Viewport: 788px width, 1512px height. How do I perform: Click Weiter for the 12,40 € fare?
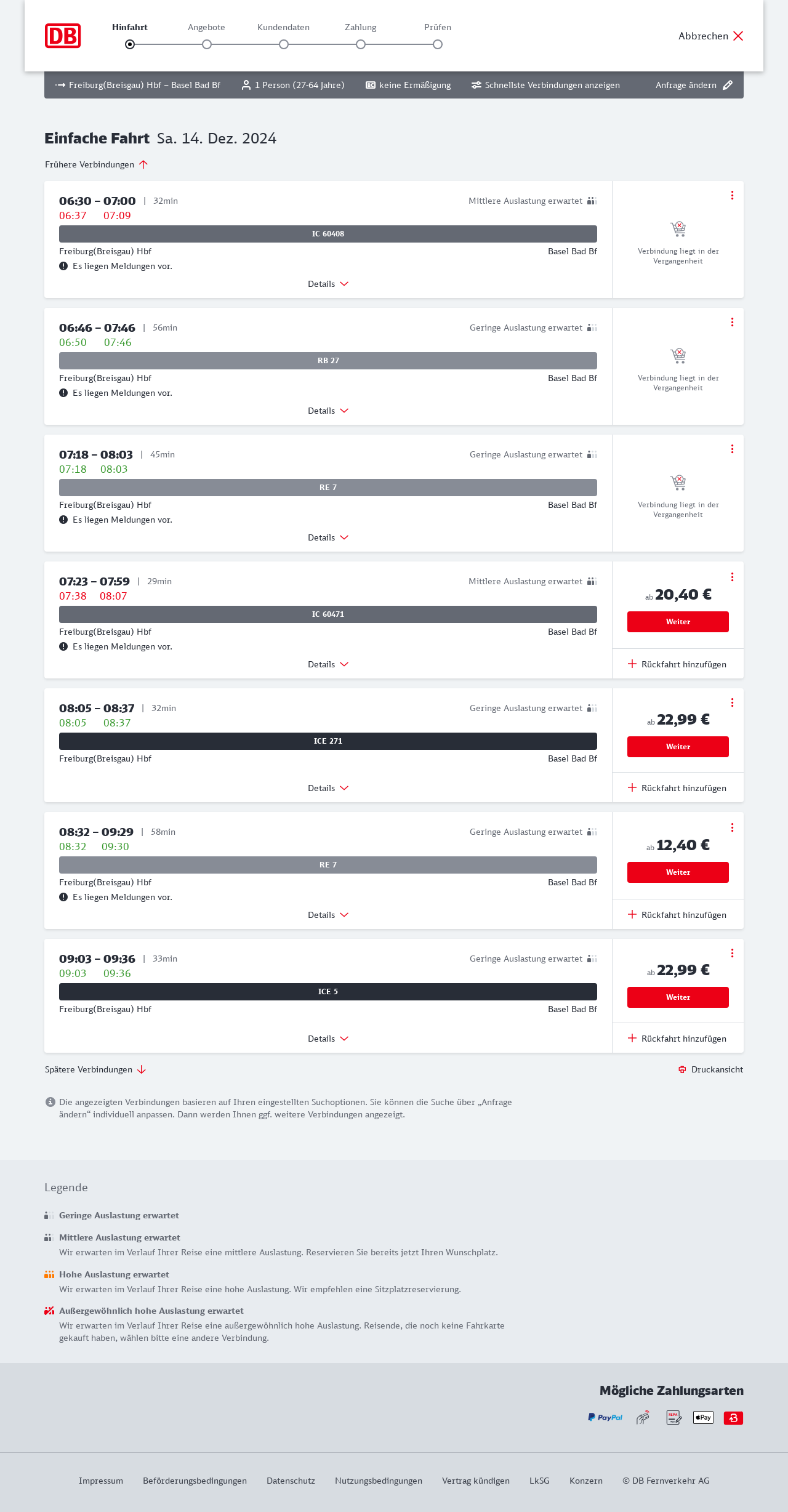(678, 872)
